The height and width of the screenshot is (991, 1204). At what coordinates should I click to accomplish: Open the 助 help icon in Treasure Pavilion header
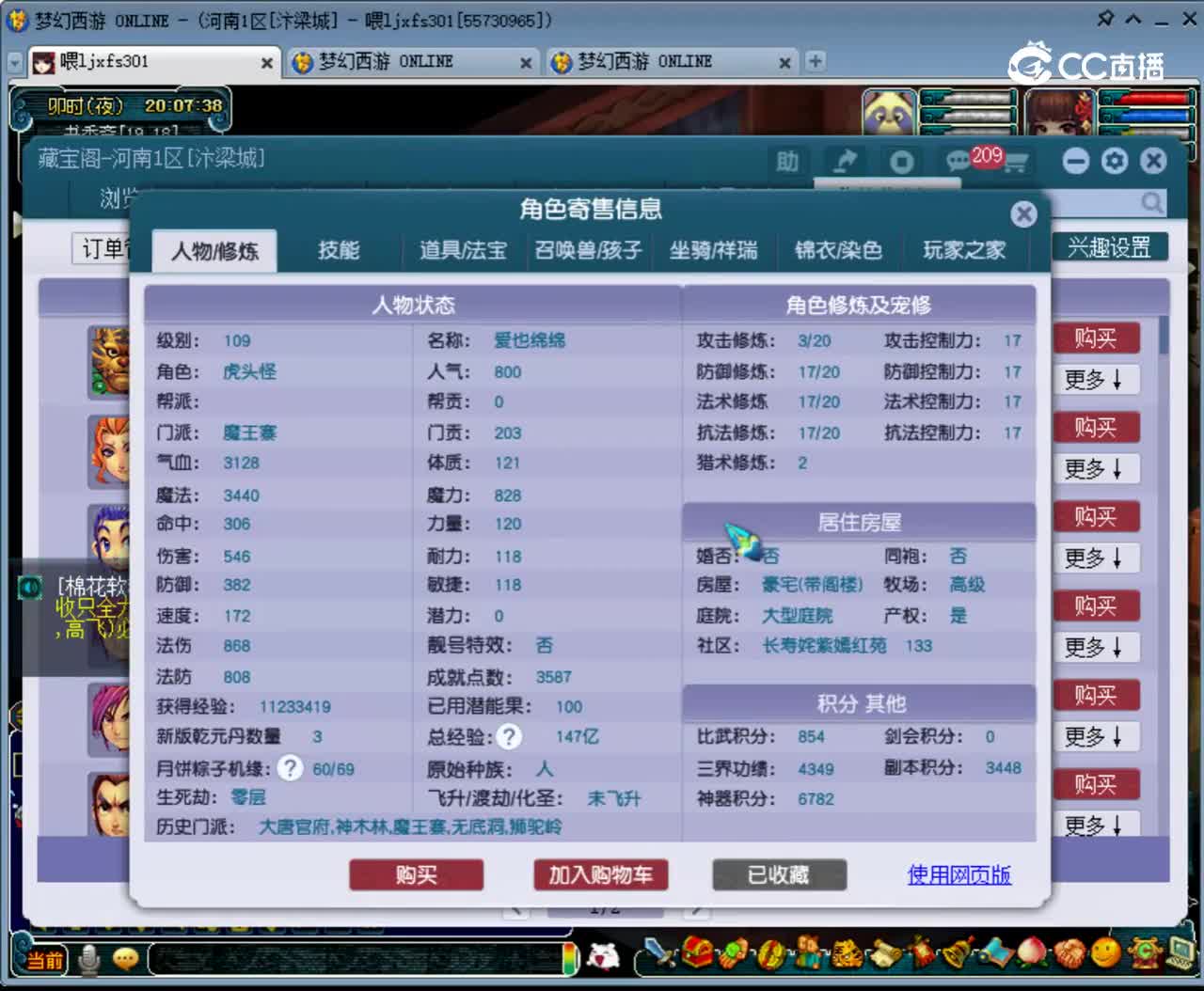tap(787, 162)
